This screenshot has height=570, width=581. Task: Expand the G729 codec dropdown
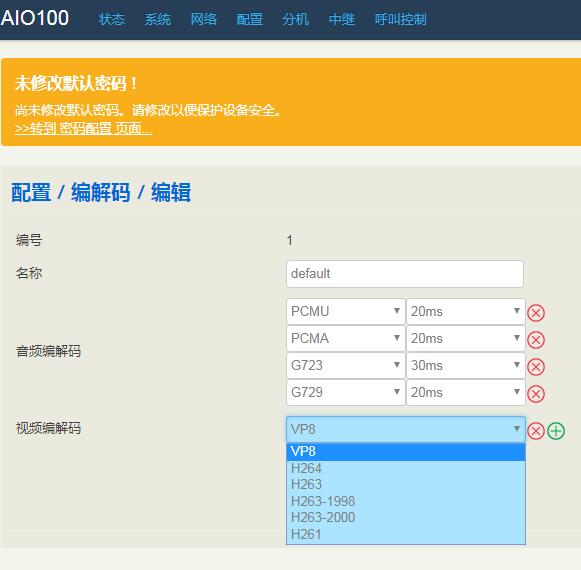tap(345, 392)
